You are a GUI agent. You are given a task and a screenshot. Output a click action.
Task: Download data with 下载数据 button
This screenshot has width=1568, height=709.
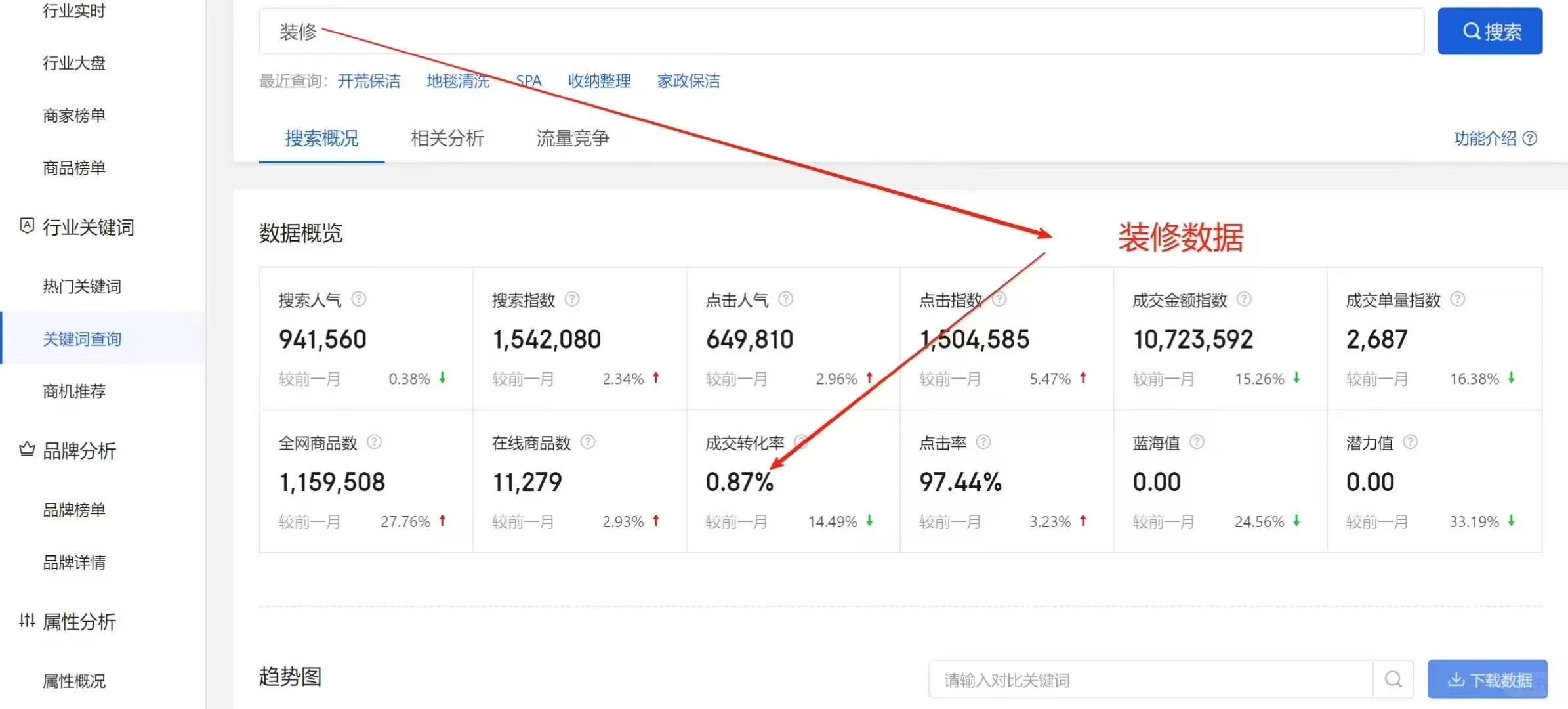pos(1487,679)
